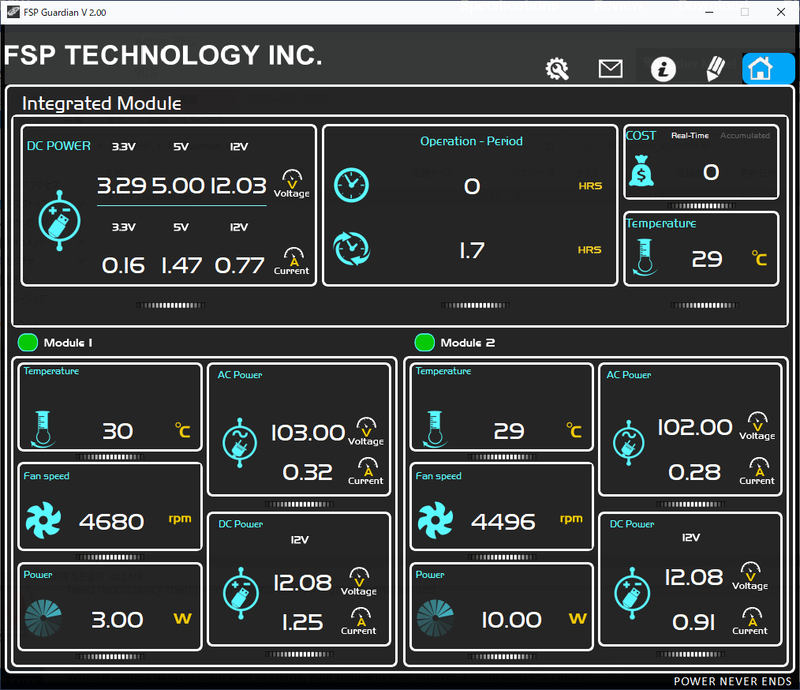
Task: Click the level bar below Module 1 Fan speed
Action: click(x=110, y=557)
